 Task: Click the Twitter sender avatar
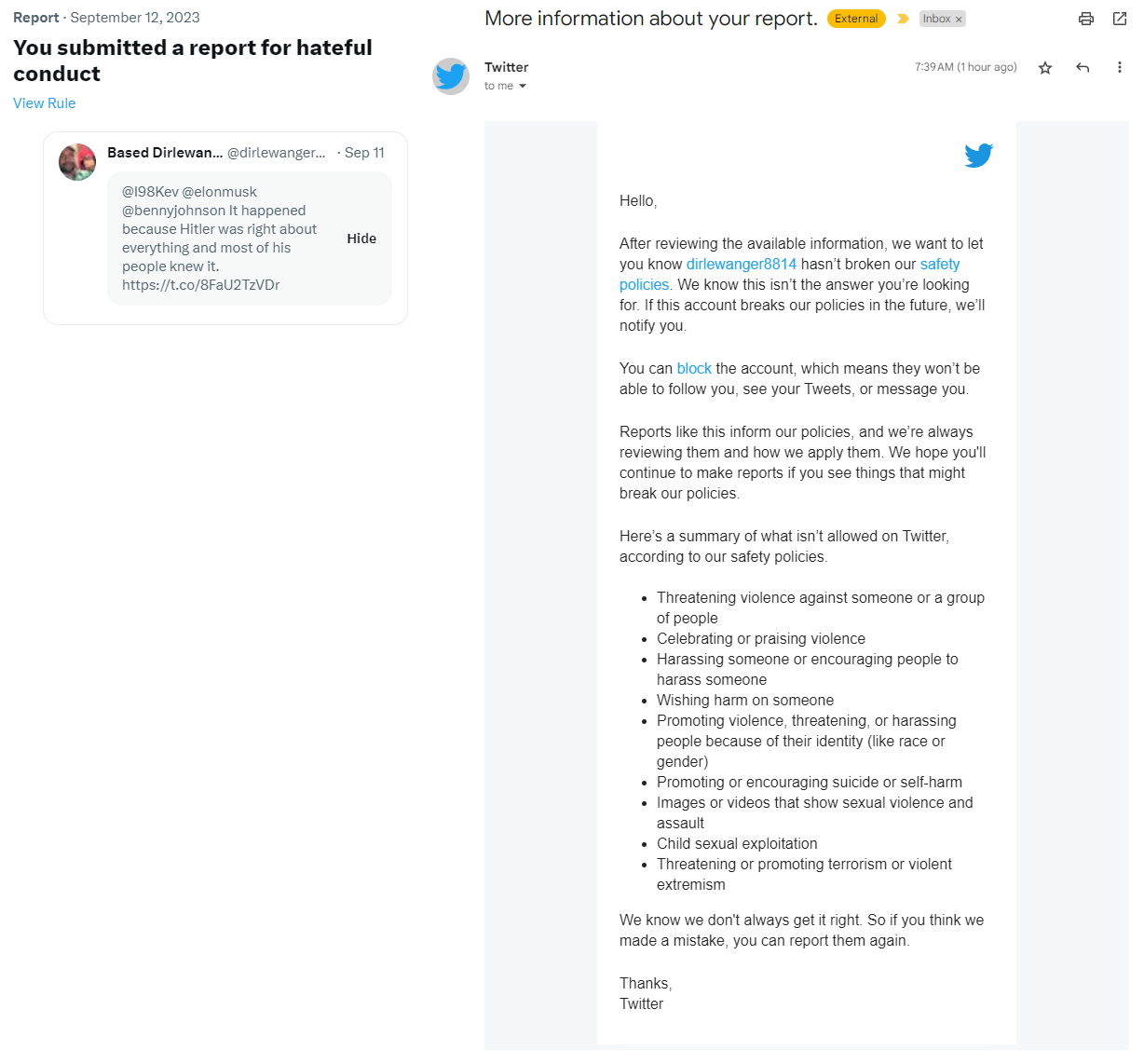point(451,76)
